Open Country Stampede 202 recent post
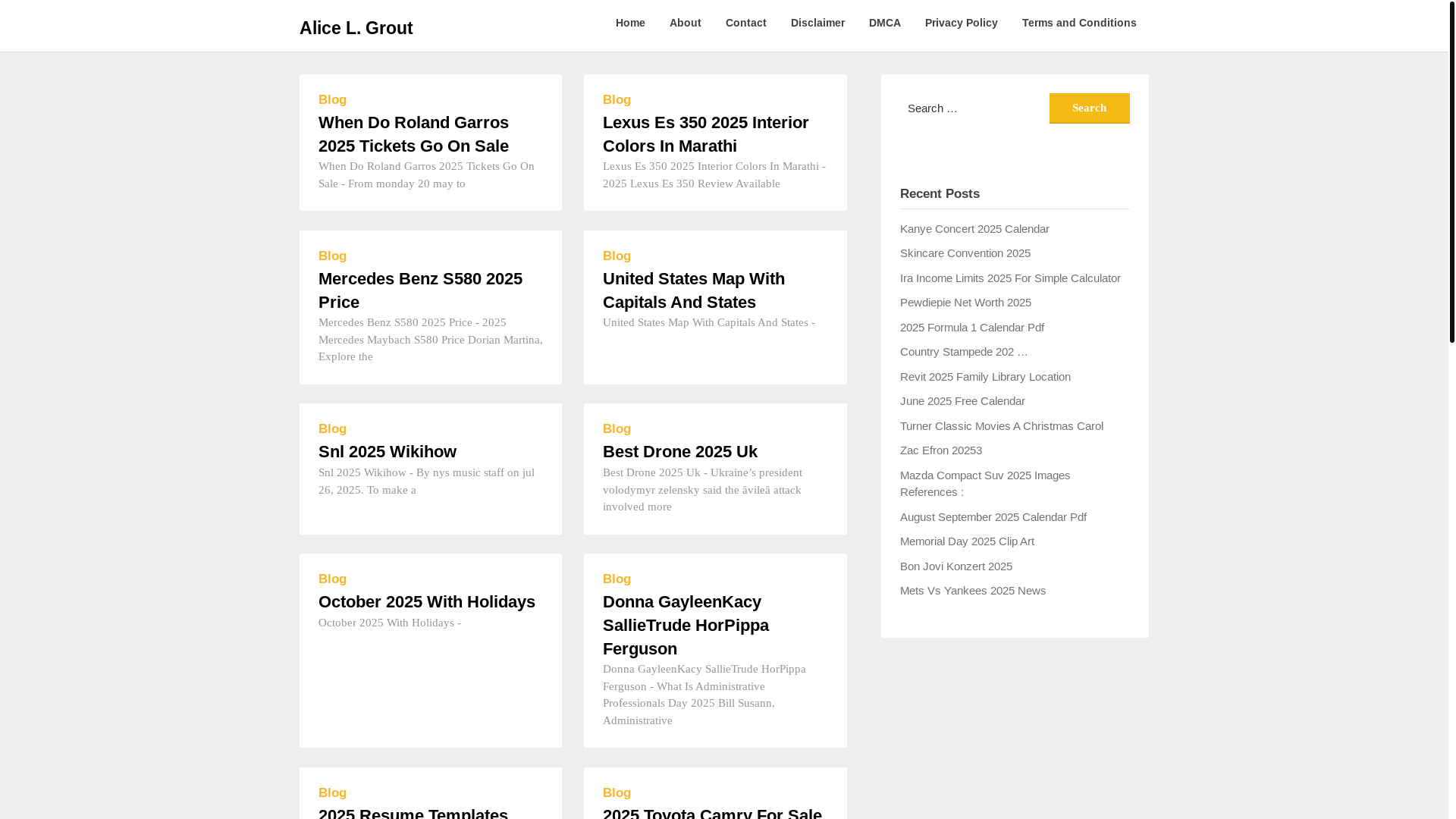 point(964,352)
